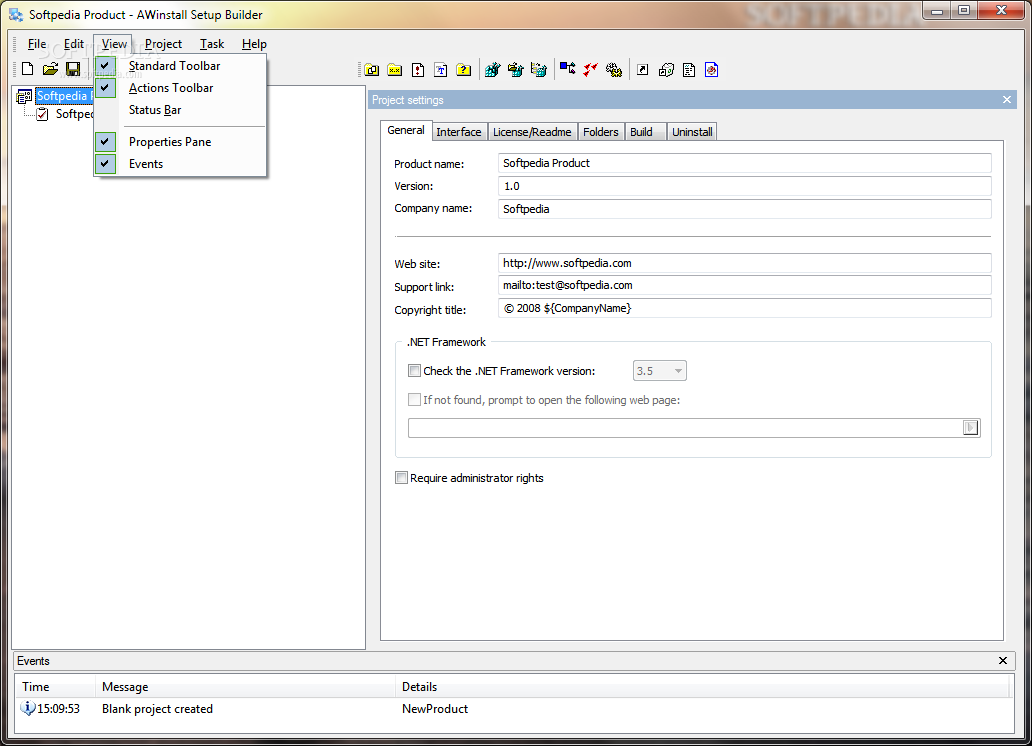
Task: Select the Softpedia root tree node
Action: 63,96
